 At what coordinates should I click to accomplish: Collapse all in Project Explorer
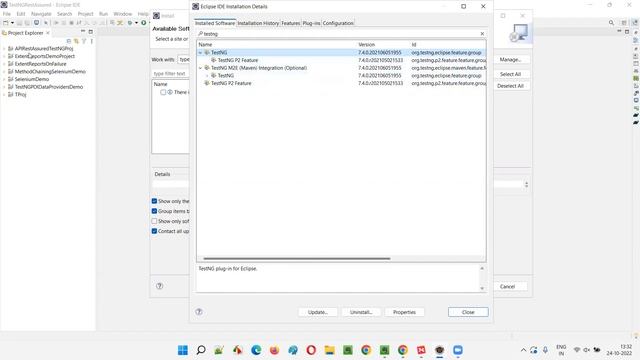point(69,41)
